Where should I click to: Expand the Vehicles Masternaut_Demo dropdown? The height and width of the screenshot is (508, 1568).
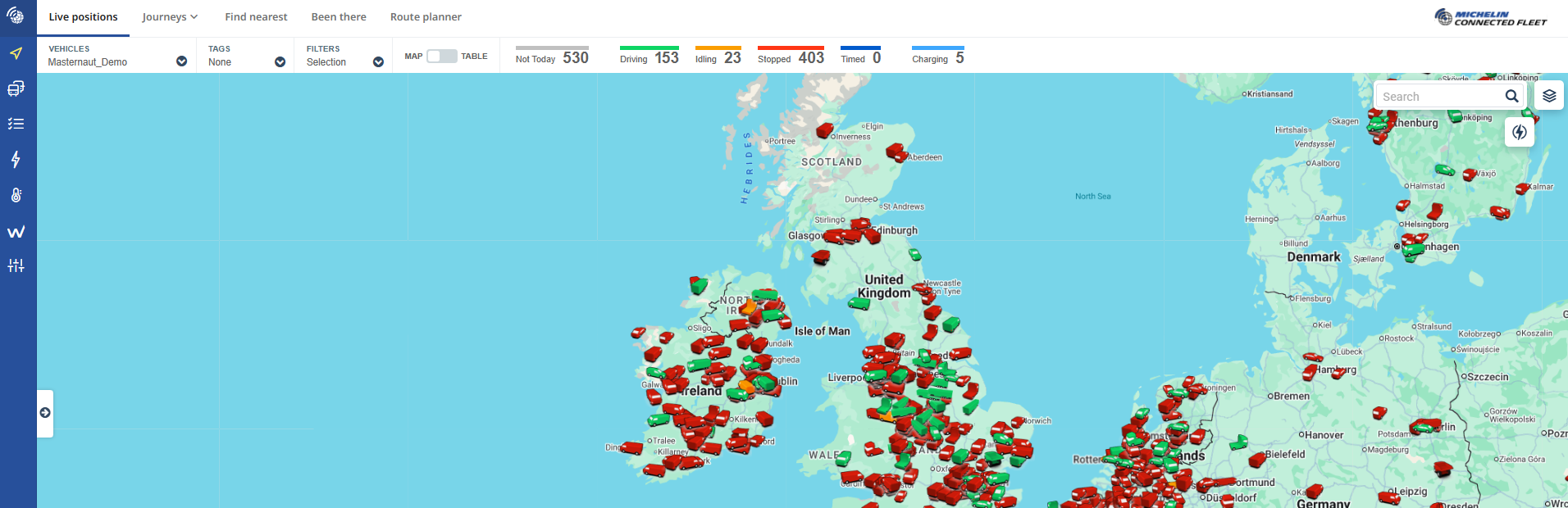(181, 61)
